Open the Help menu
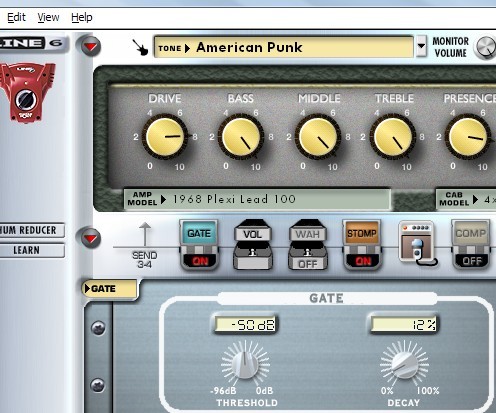 click(82, 17)
